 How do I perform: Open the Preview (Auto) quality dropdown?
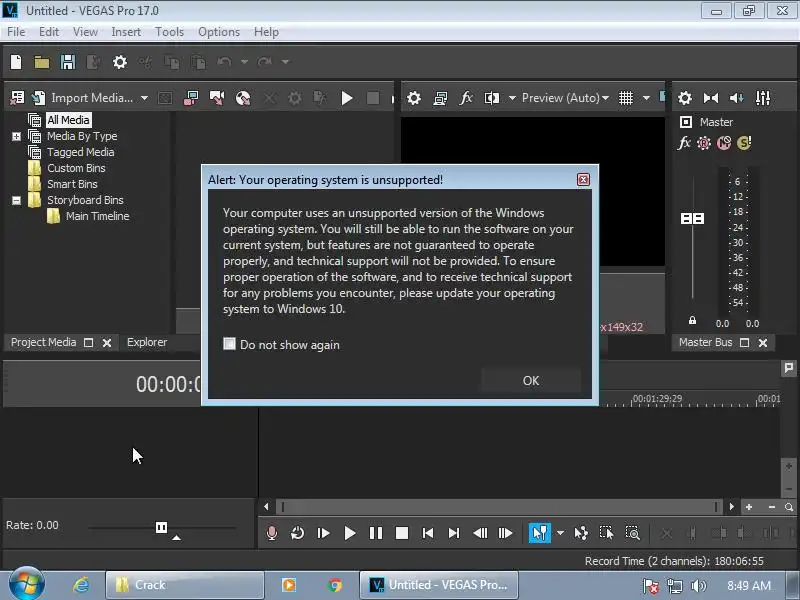(x=565, y=98)
